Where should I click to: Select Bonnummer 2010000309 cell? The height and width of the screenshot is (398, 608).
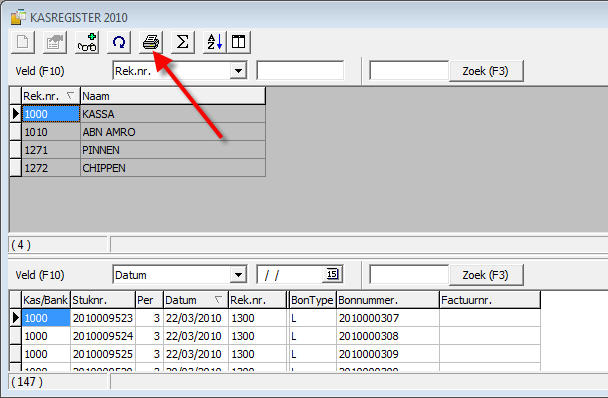(388, 354)
